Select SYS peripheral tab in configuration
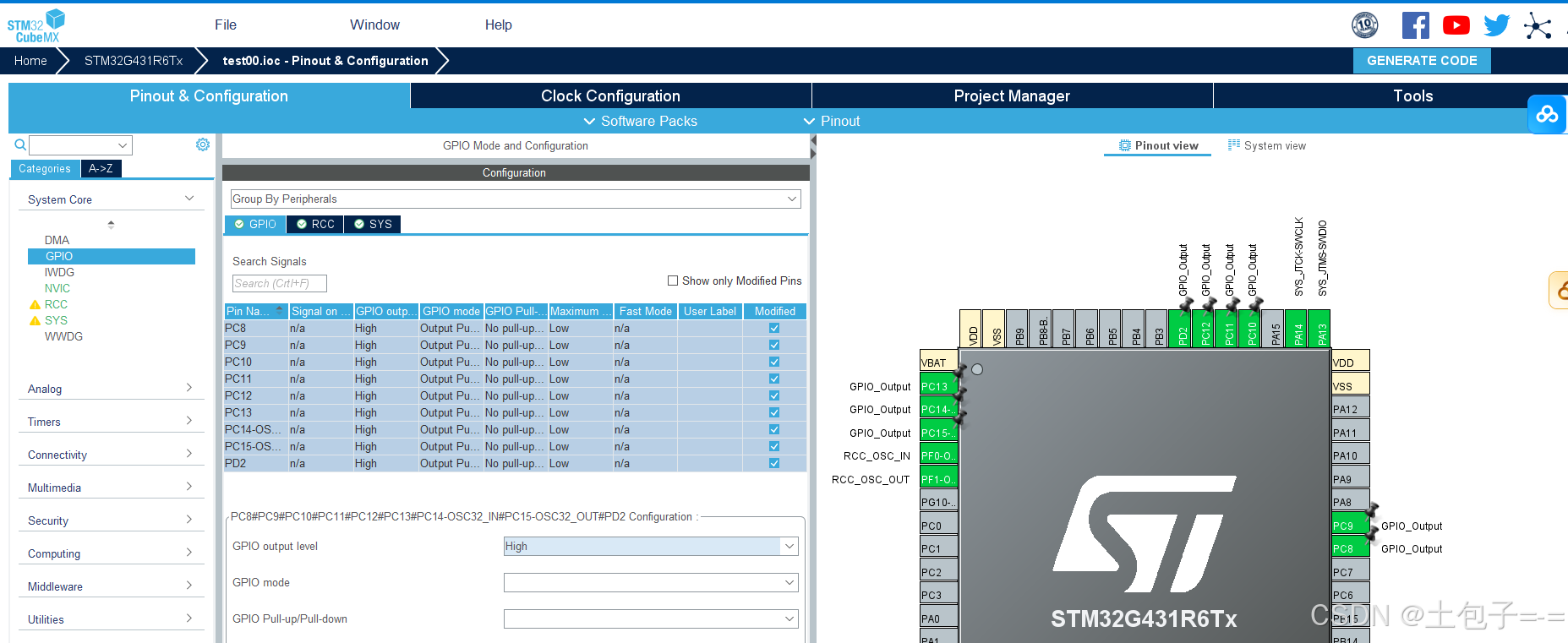The height and width of the screenshot is (643, 1568). pos(373,224)
